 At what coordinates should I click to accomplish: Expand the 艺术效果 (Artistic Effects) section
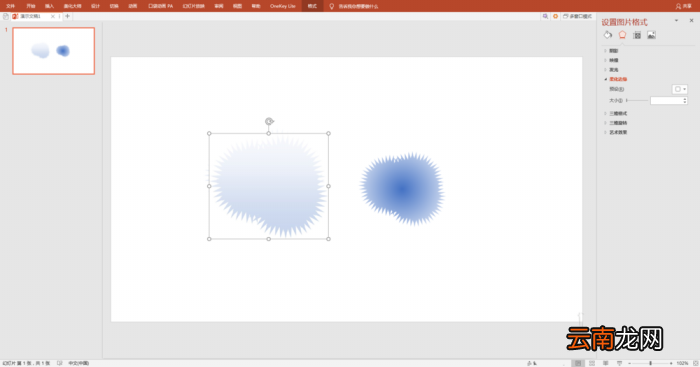coord(618,132)
